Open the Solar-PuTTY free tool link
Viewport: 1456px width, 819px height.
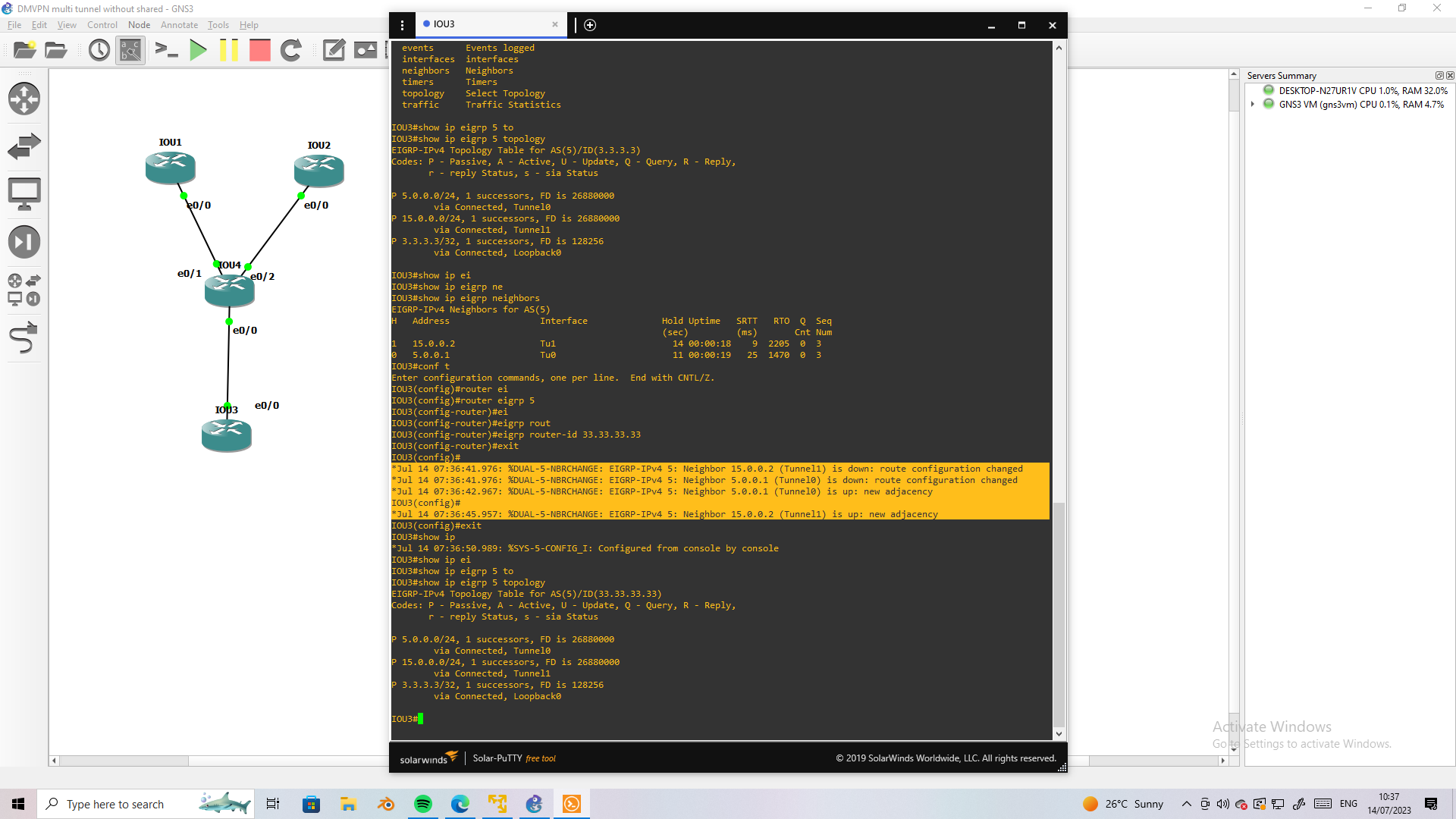515,758
